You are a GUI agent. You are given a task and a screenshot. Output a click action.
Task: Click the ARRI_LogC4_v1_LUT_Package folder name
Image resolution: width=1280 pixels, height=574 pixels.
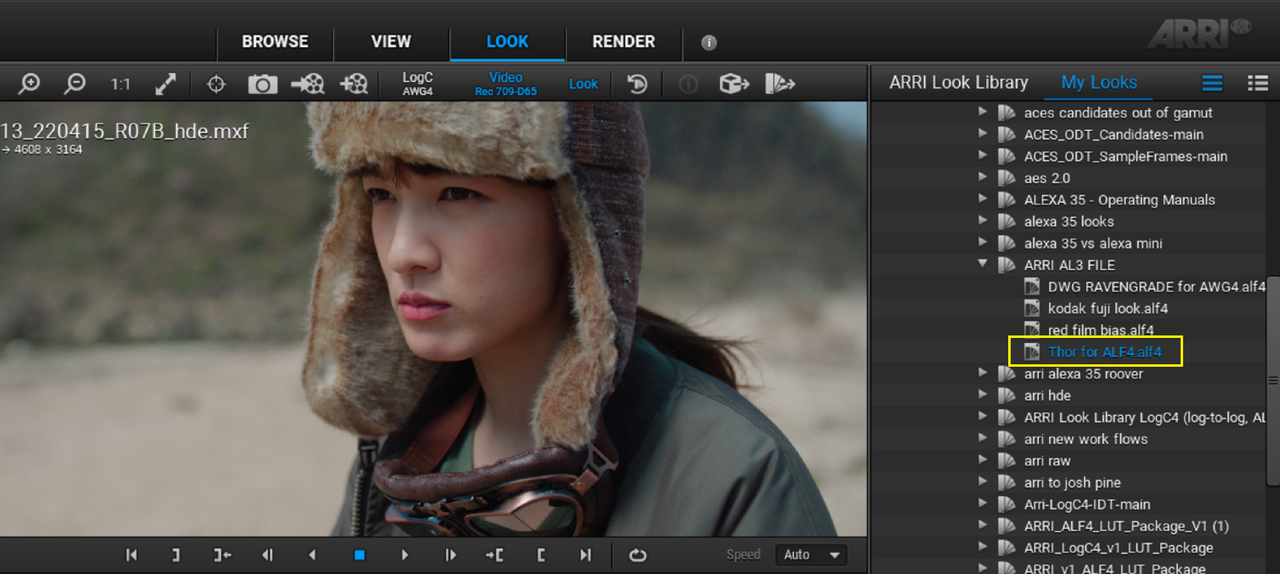[1118, 548]
